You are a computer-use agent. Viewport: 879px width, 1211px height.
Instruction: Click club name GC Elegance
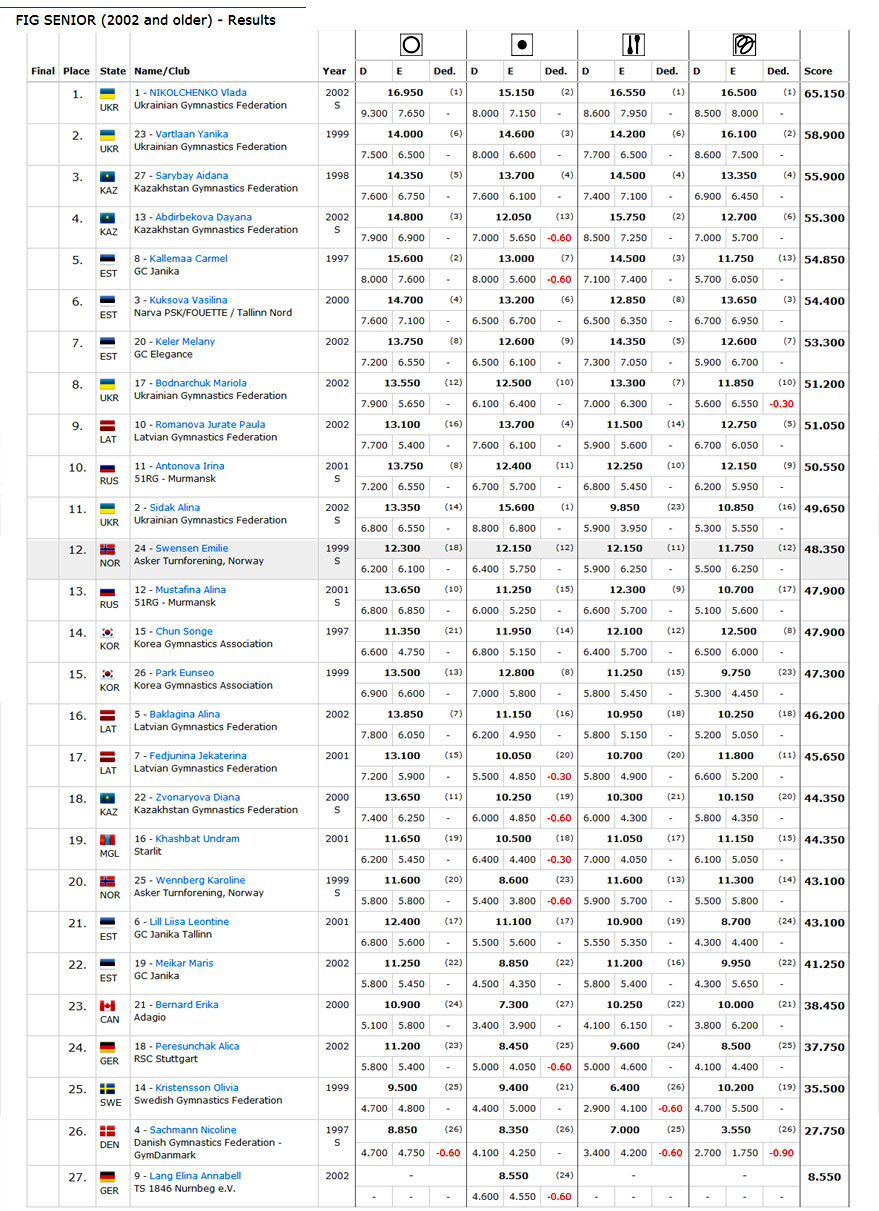click(x=163, y=354)
